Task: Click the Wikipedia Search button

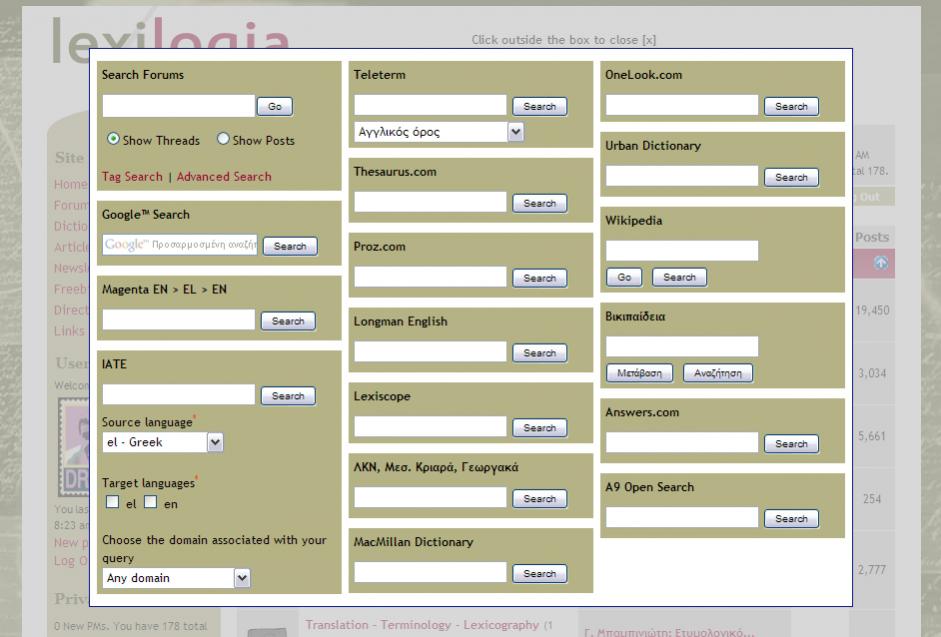Action: click(679, 277)
